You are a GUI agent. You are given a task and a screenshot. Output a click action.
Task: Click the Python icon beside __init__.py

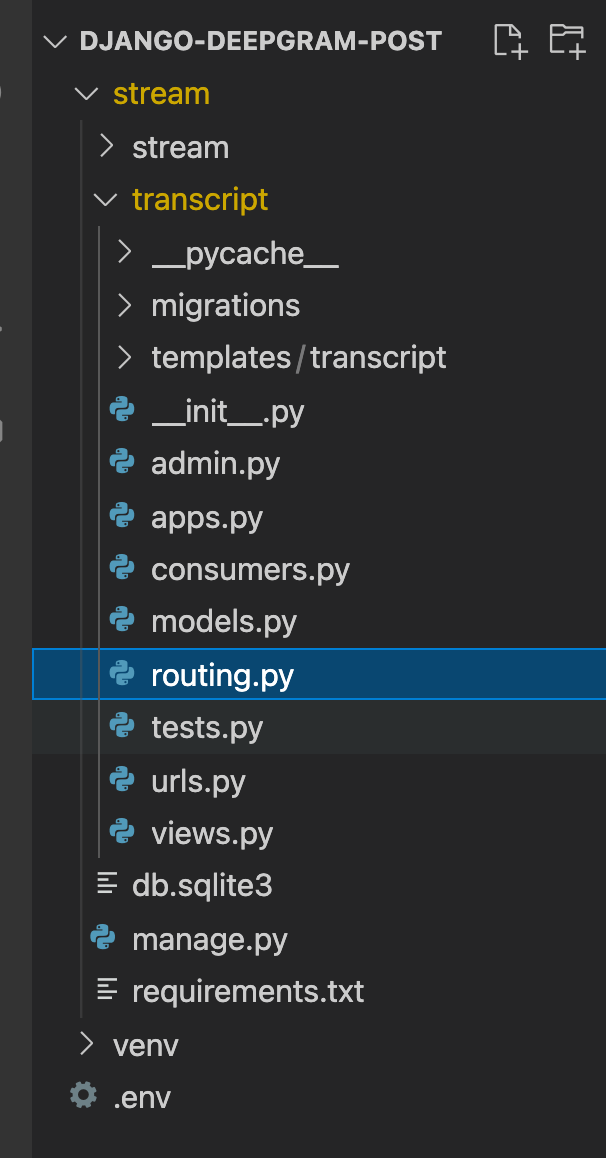pos(122,411)
